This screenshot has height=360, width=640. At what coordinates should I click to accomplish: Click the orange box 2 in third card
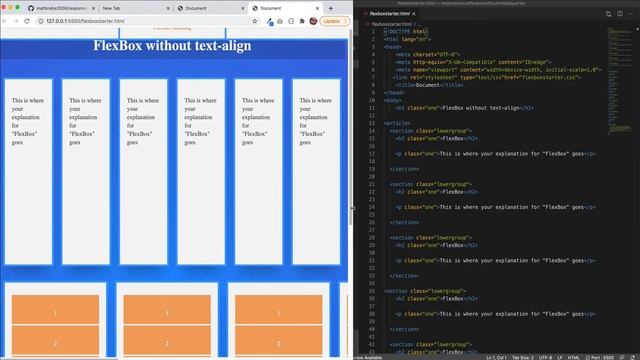(x=278, y=340)
